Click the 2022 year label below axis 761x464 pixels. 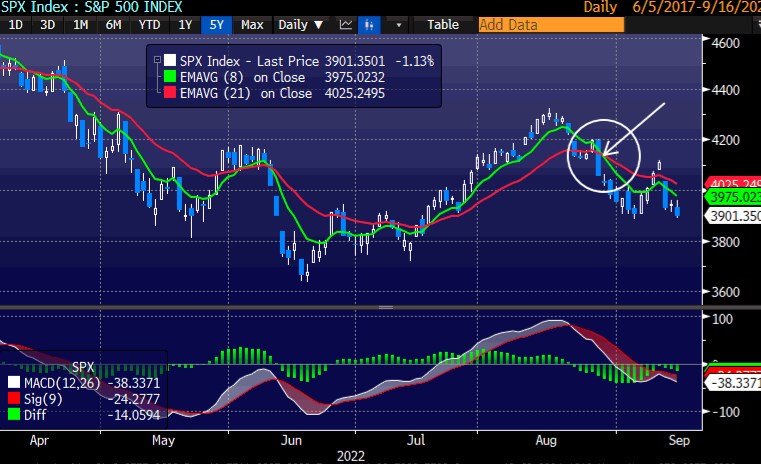(x=351, y=456)
